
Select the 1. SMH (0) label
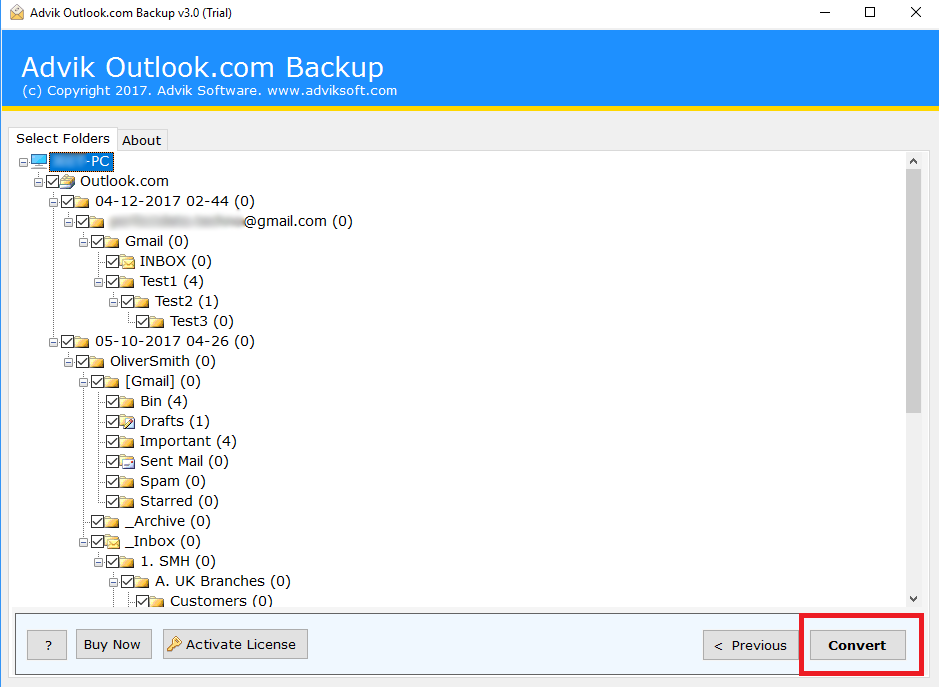click(178, 561)
